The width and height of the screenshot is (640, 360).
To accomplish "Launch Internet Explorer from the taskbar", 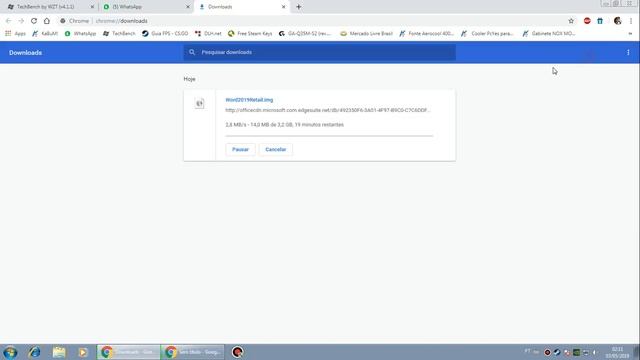I will point(35,352).
